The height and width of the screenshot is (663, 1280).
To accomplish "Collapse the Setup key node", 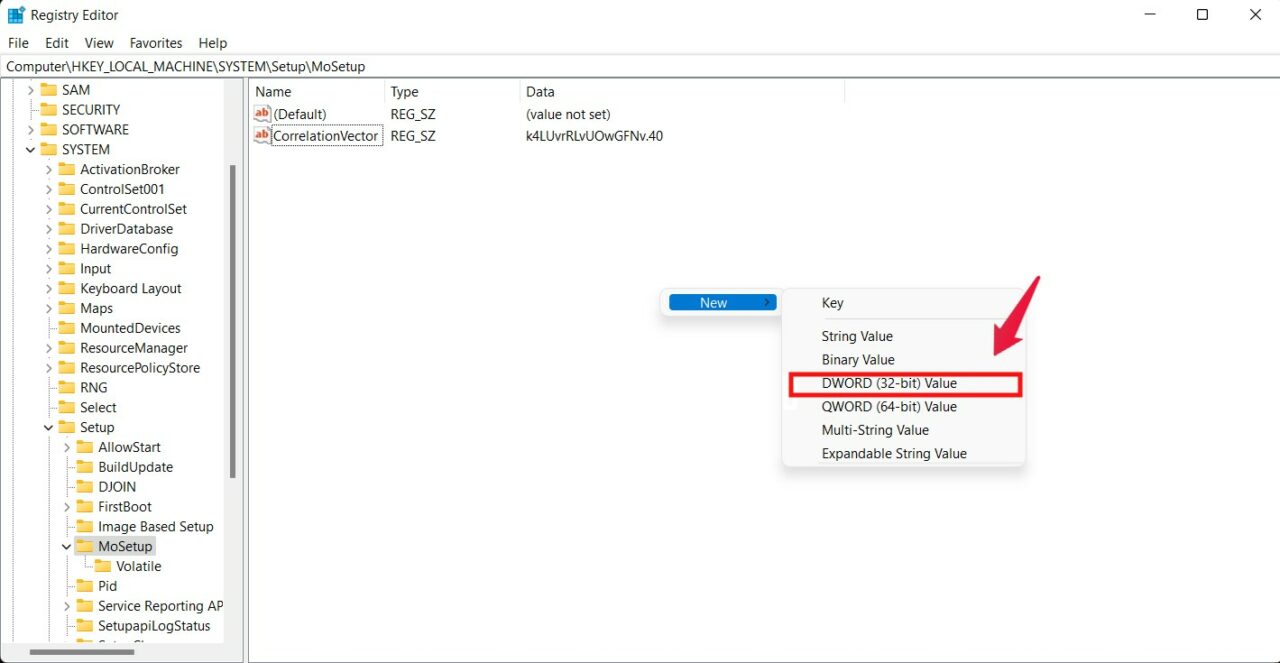I will [x=48, y=427].
